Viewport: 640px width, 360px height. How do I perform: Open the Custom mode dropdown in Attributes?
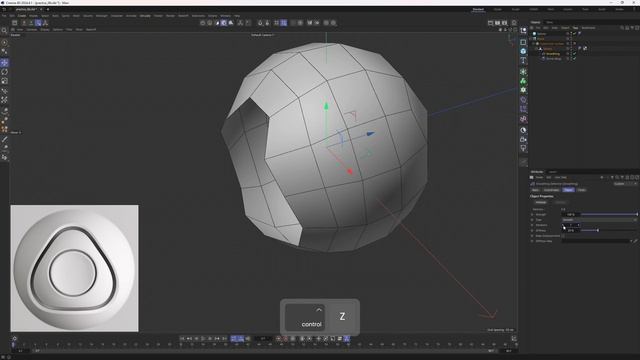click(x=626, y=184)
